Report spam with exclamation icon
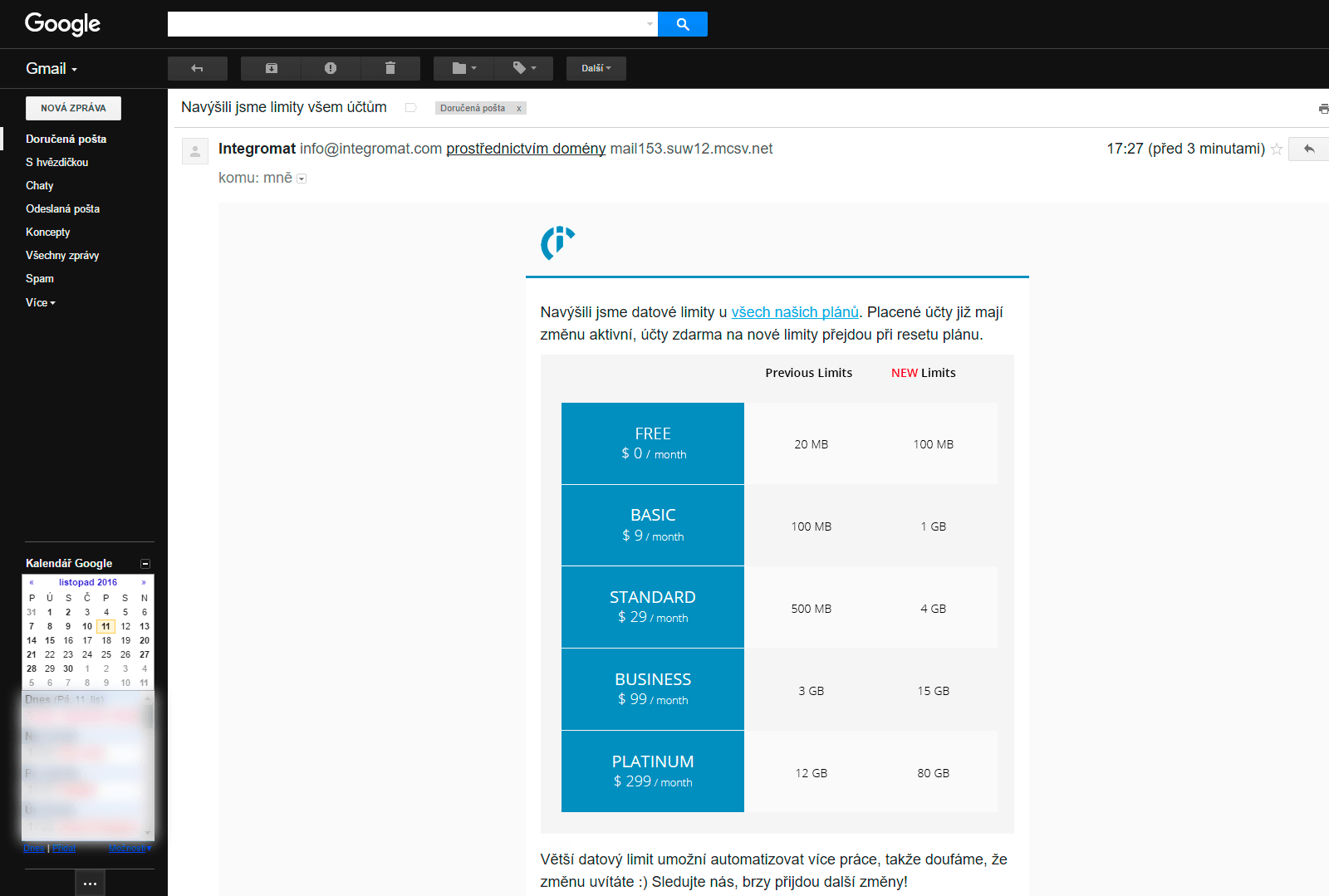This screenshot has height=896, width=1329. pyautogui.click(x=331, y=68)
